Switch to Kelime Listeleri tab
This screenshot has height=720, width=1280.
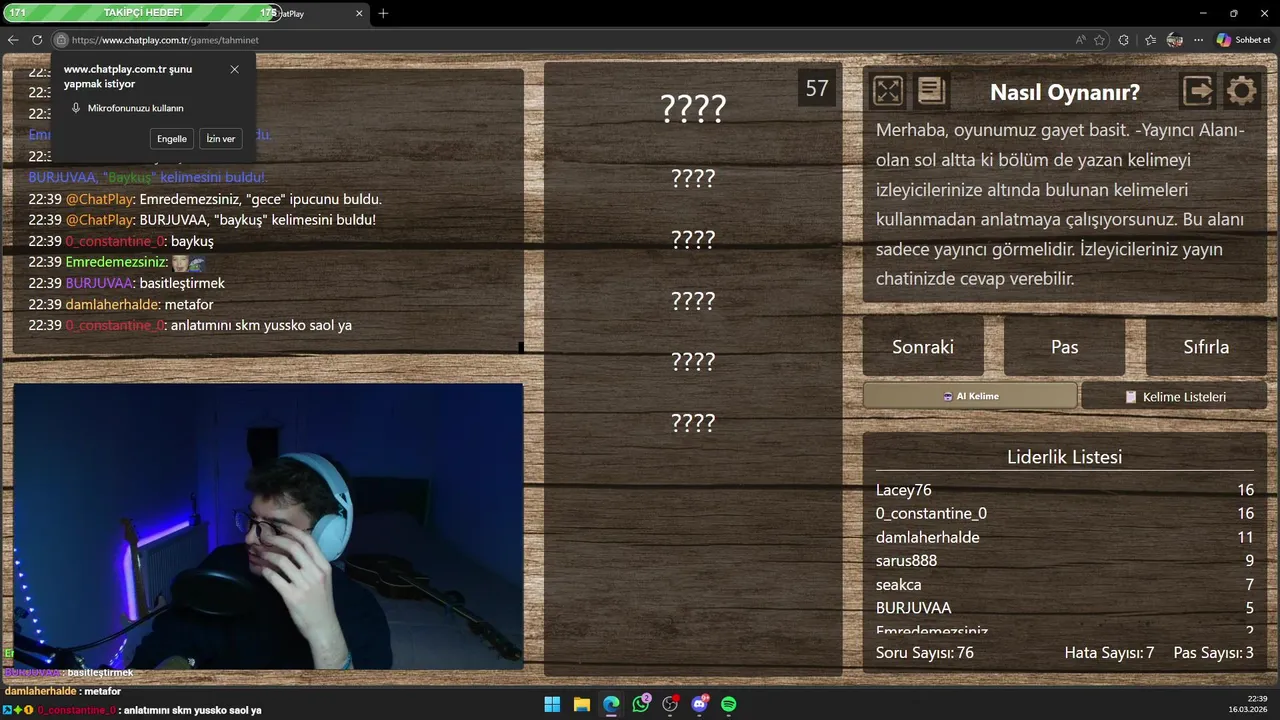coord(1174,396)
